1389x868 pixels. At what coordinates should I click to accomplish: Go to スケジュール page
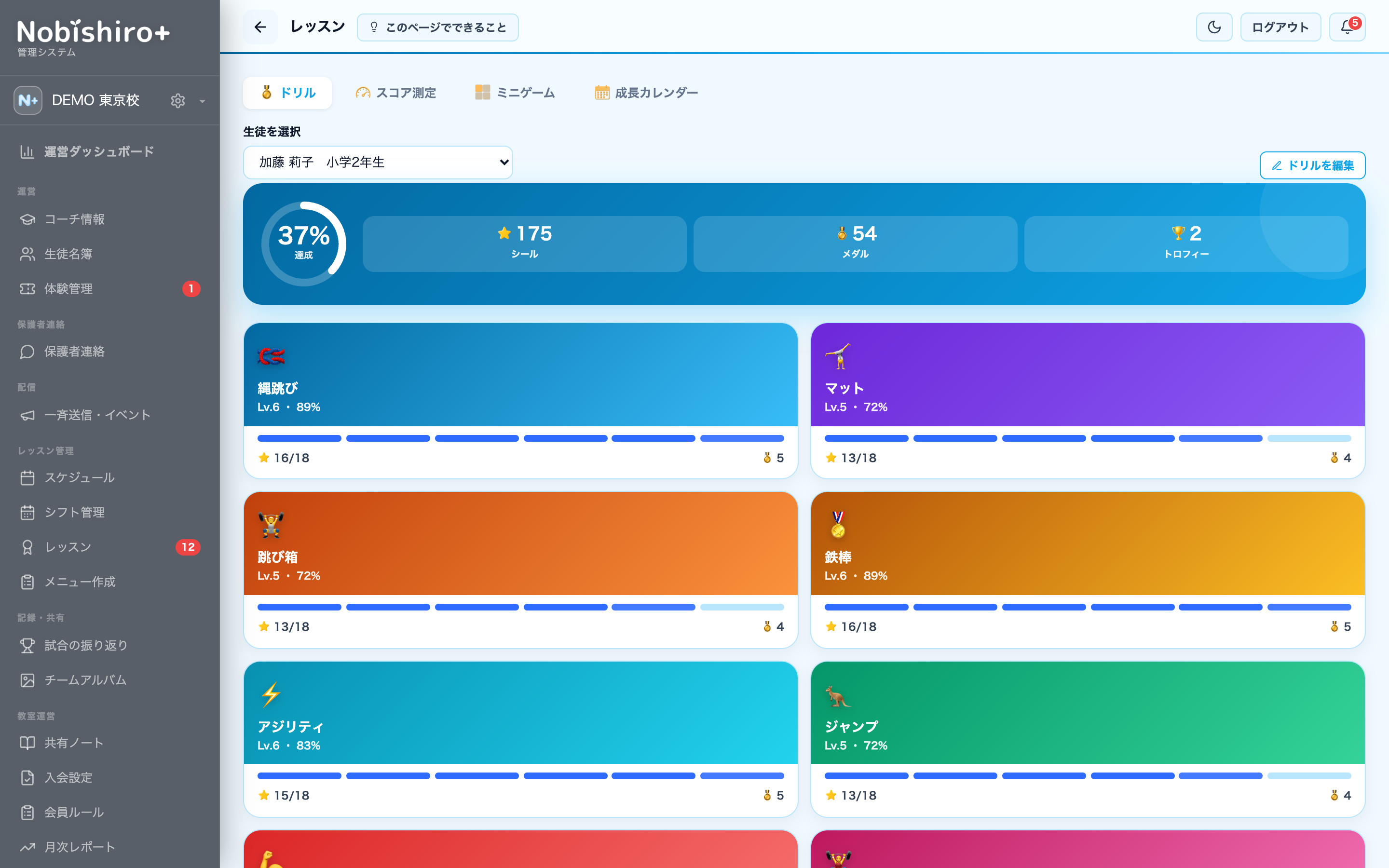pos(109,477)
